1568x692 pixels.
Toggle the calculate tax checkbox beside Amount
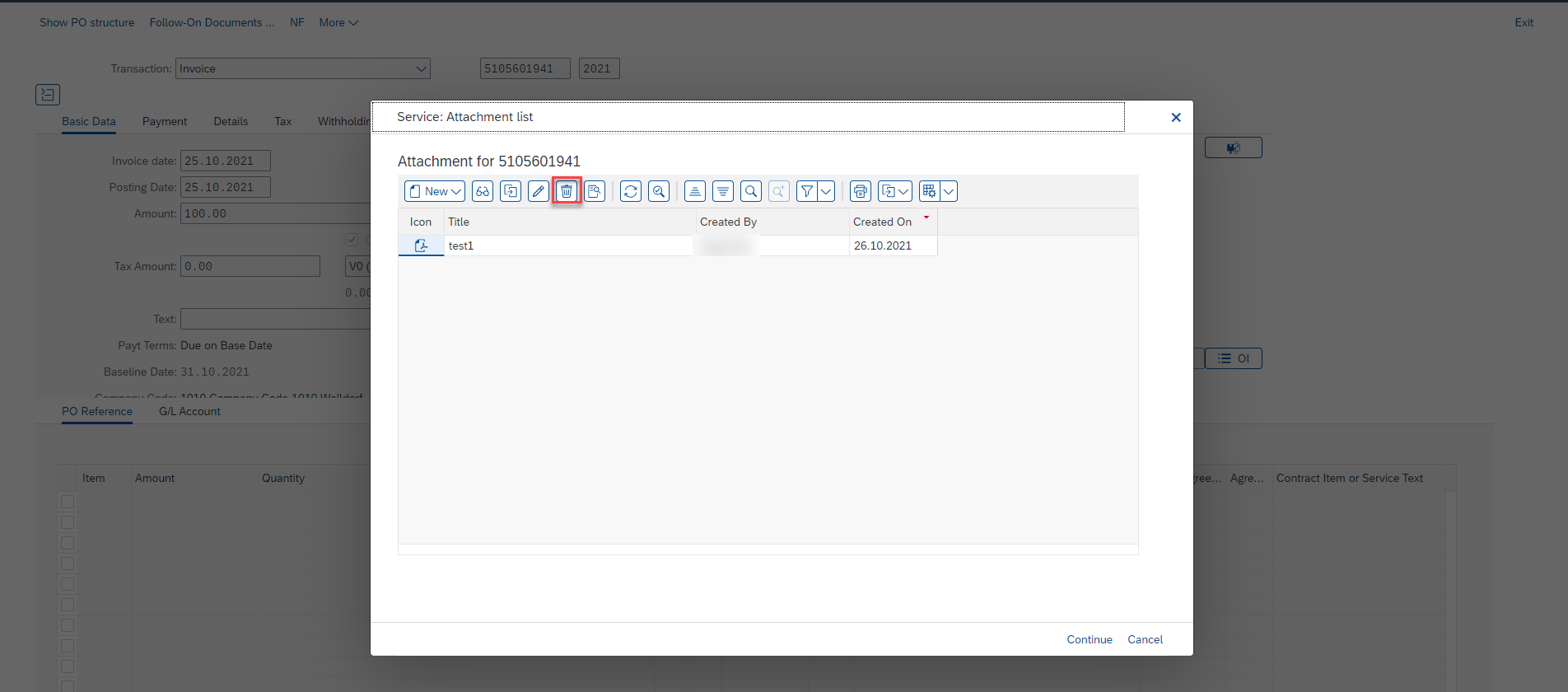(x=352, y=240)
